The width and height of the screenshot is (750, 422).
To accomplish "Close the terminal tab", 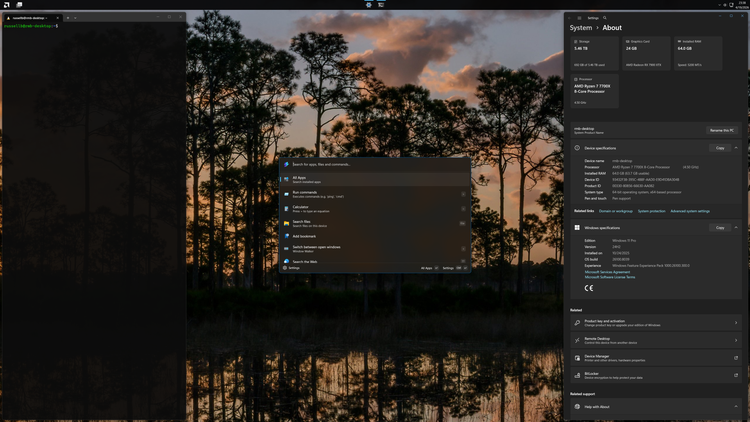I will pos(57,18).
